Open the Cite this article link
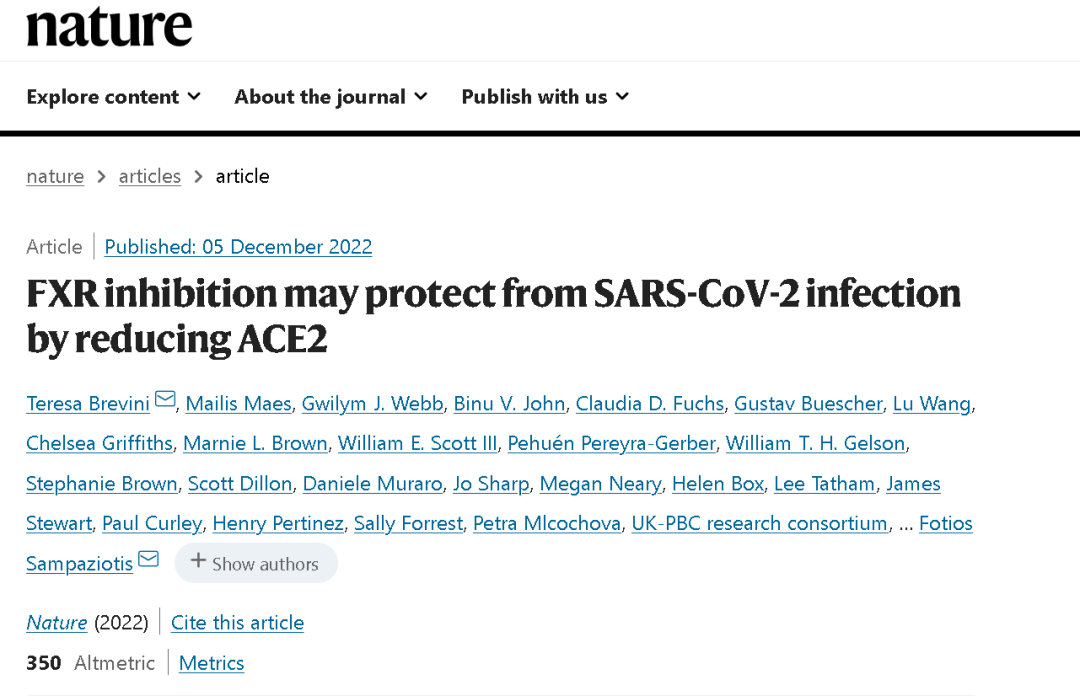The image size is (1080, 696). click(238, 623)
